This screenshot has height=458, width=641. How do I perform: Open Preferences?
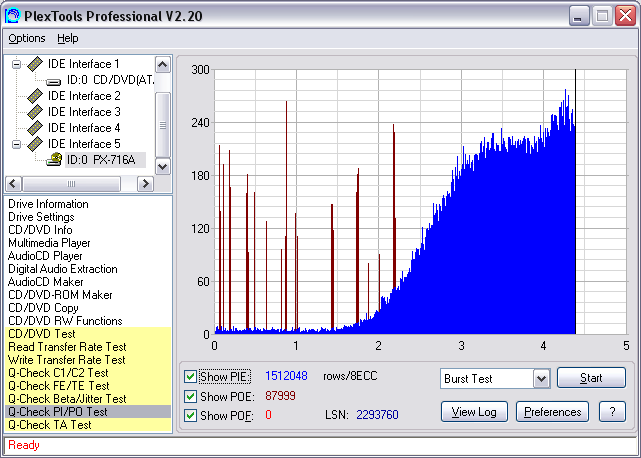pyautogui.click(x=552, y=412)
